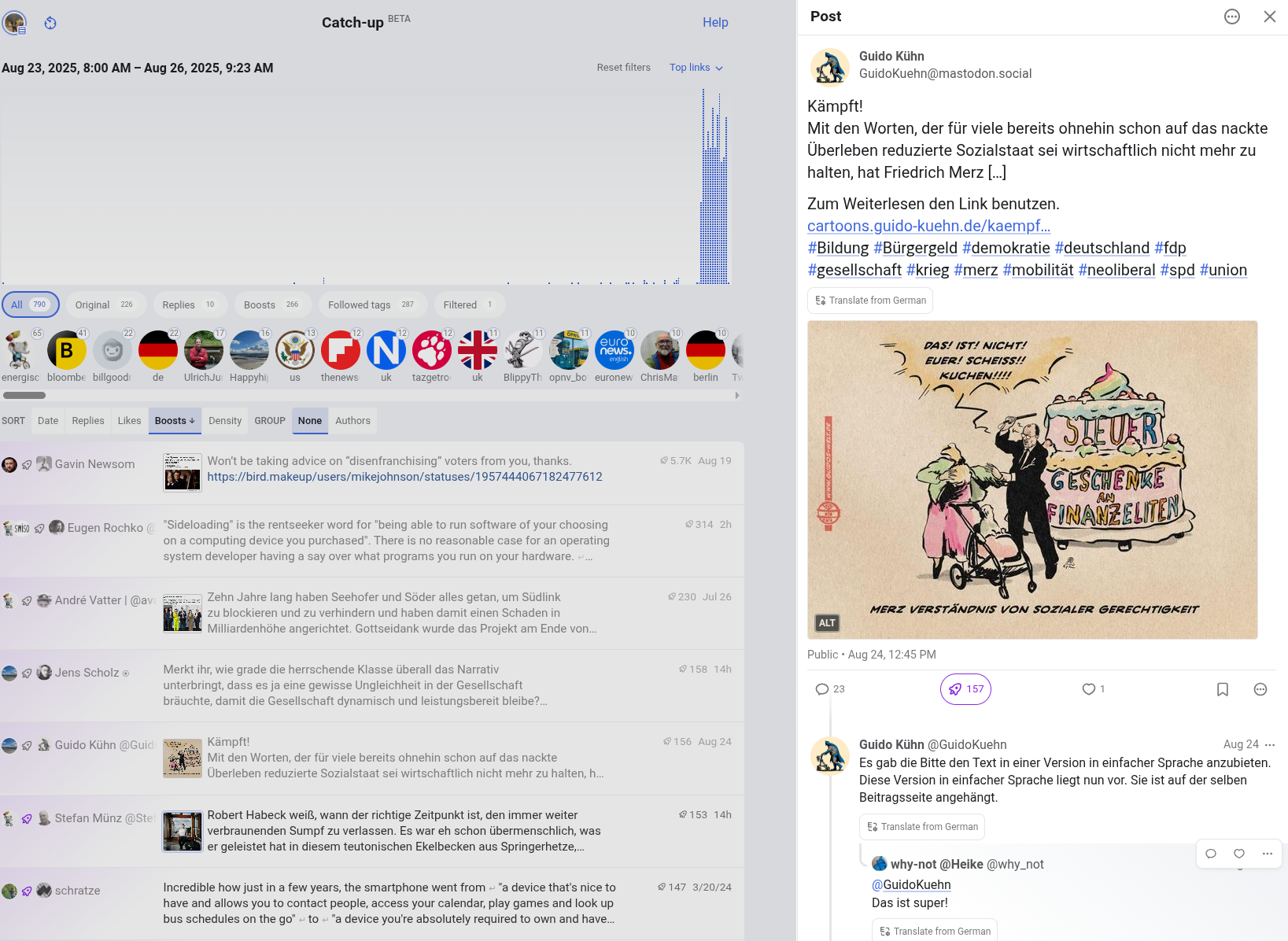Open the #Bürgergeld hashtag
Viewport: 1288px width, 941px height.
915,248
